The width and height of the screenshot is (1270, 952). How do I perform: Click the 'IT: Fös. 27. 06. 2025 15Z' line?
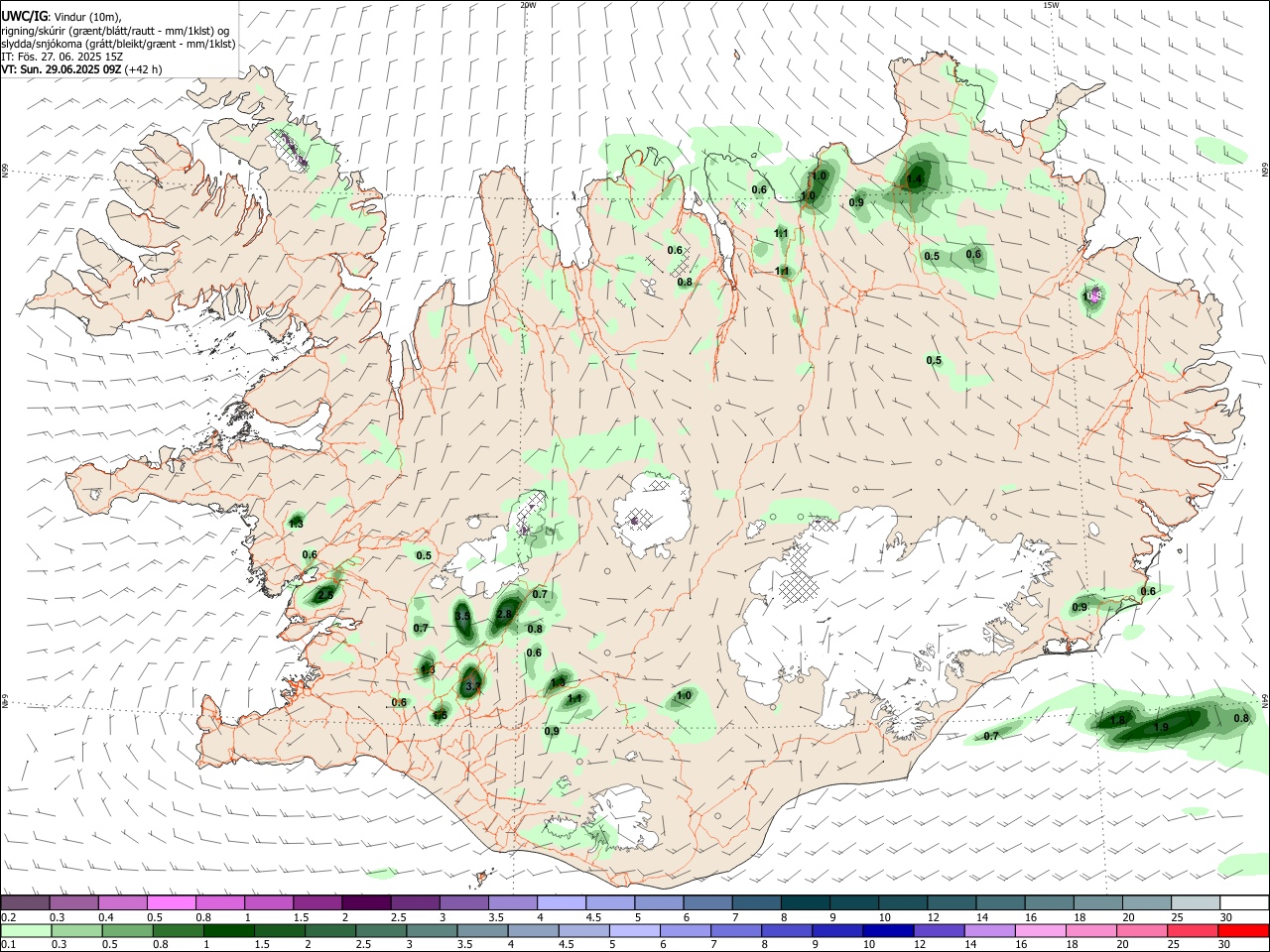[63, 57]
